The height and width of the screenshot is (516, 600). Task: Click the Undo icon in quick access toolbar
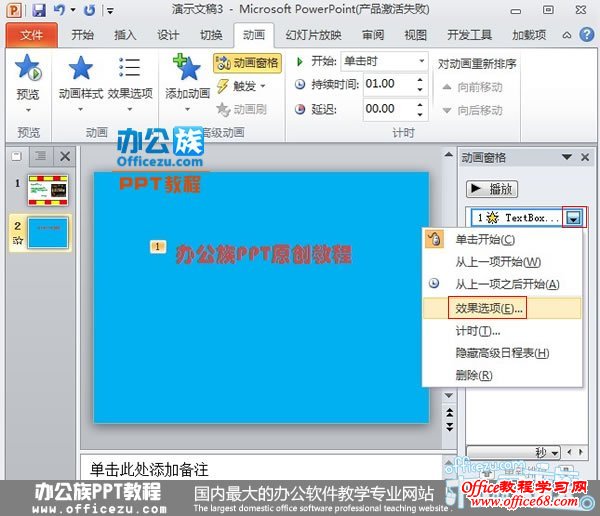[x=59, y=10]
